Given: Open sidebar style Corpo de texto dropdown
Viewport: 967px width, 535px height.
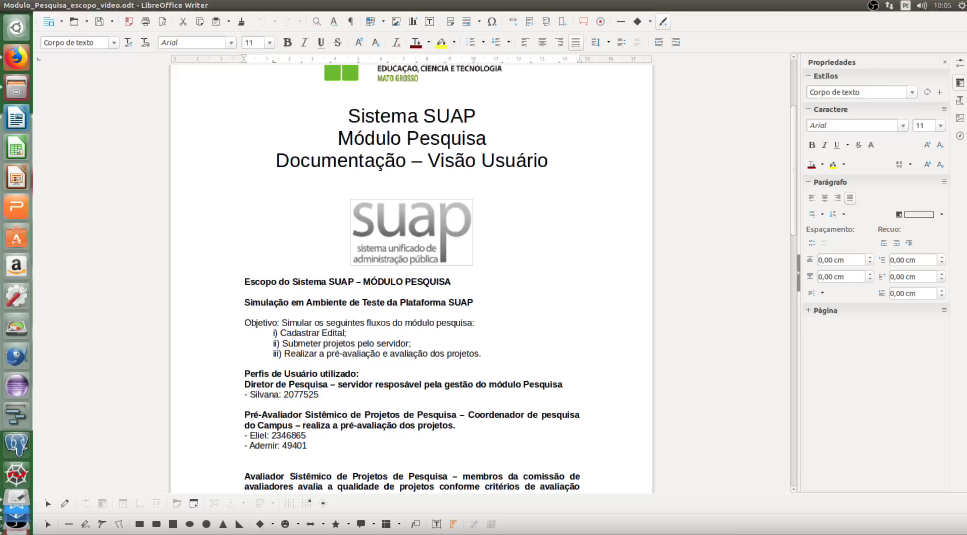Looking at the screenshot, I should point(911,92).
